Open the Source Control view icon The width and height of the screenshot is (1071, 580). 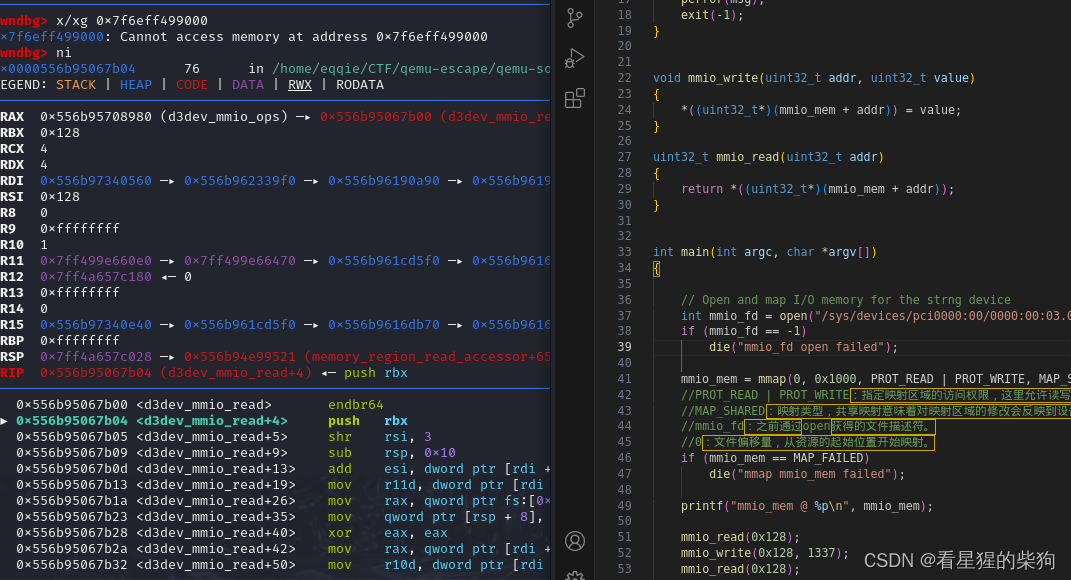point(575,18)
